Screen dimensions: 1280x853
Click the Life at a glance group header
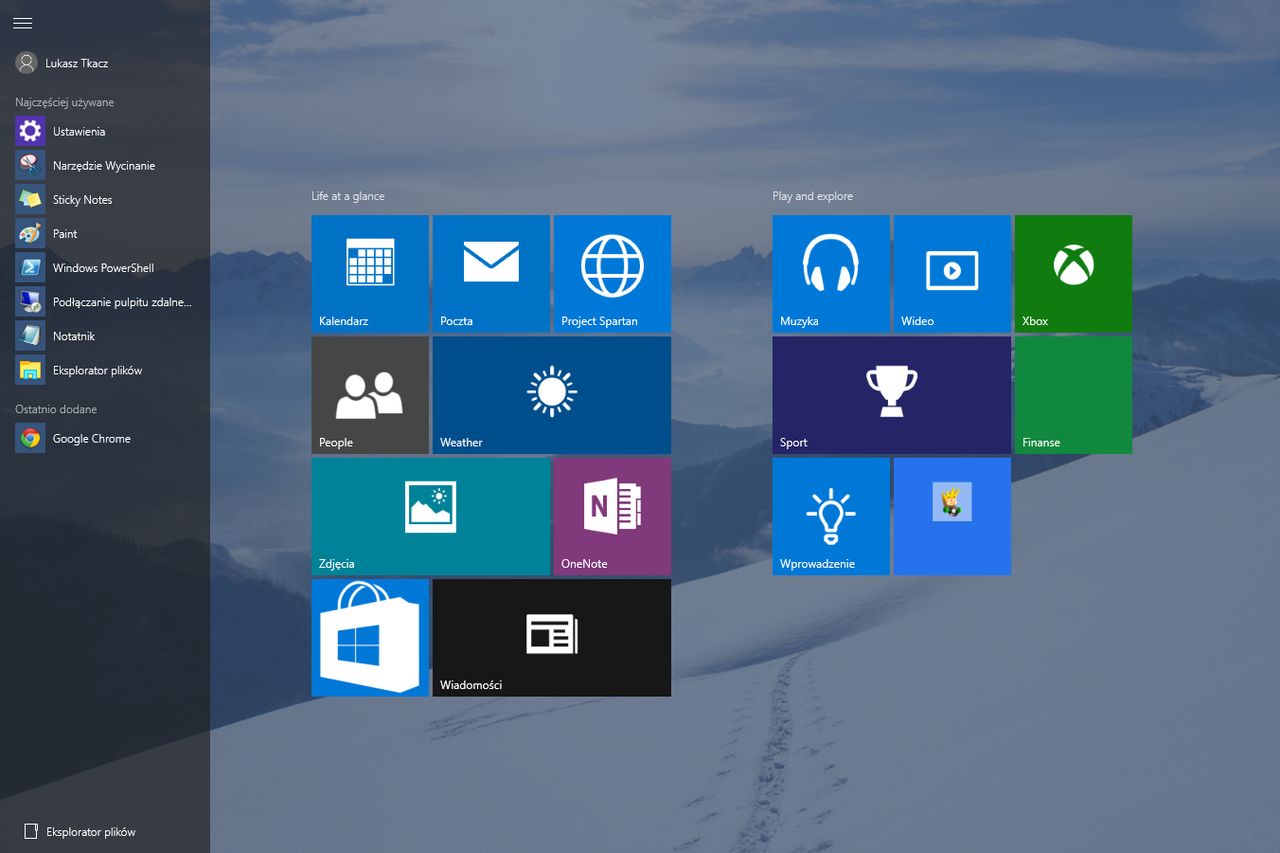click(x=348, y=196)
